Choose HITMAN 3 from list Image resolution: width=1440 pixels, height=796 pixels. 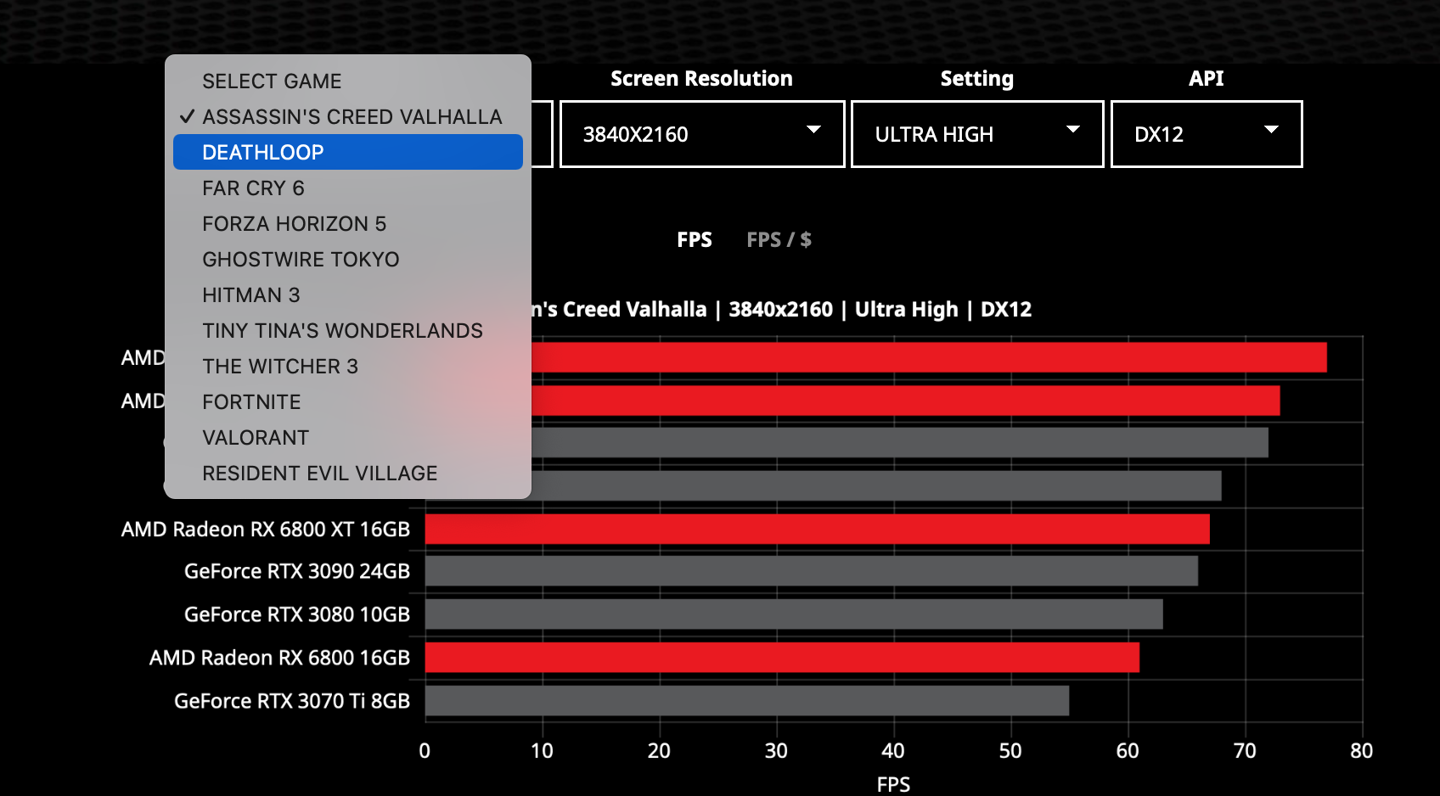[347, 295]
